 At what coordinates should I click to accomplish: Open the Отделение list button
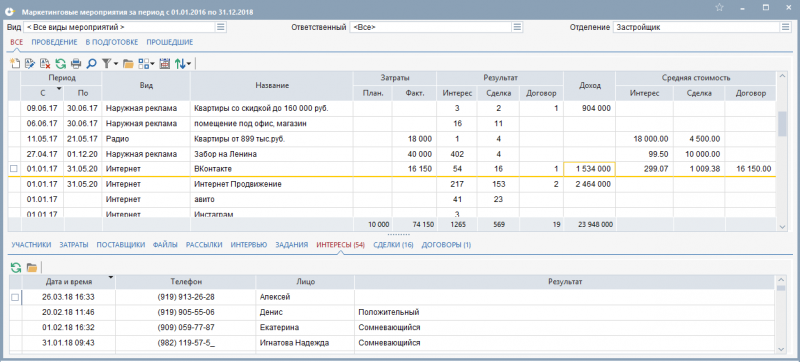pyautogui.click(x=785, y=28)
